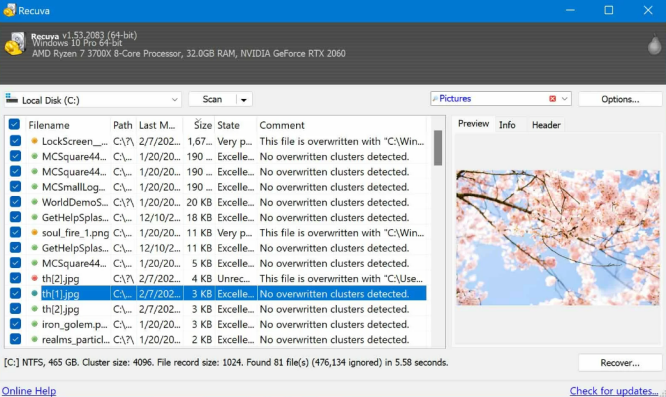The height and width of the screenshot is (397, 666).
Task: Click red status dot beside th[2].jpg
Action: point(34,278)
